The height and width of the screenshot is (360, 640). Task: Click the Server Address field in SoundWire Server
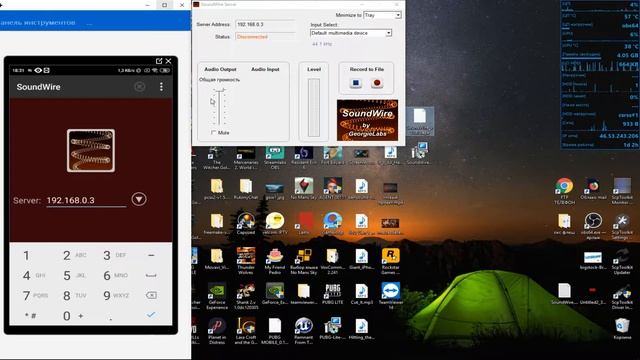click(x=265, y=24)
